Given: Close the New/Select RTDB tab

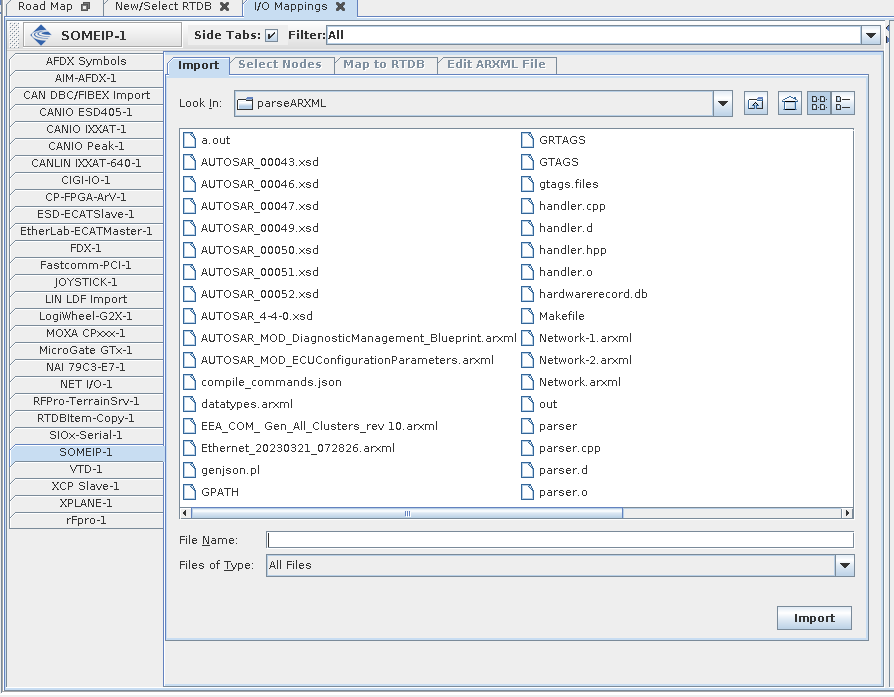Looking at the screenshot, I should 225,6.
